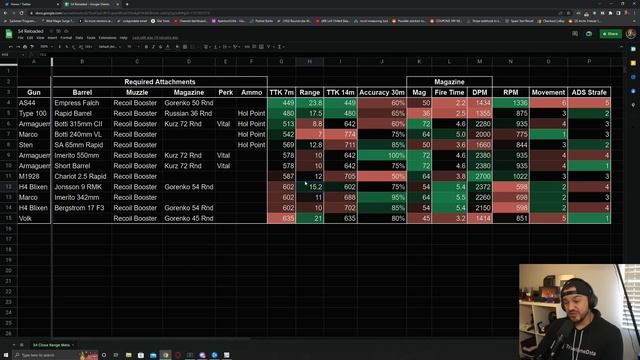Select the AS44 gun cell
Screen dimensions: 640x360
tap(34, 103)
